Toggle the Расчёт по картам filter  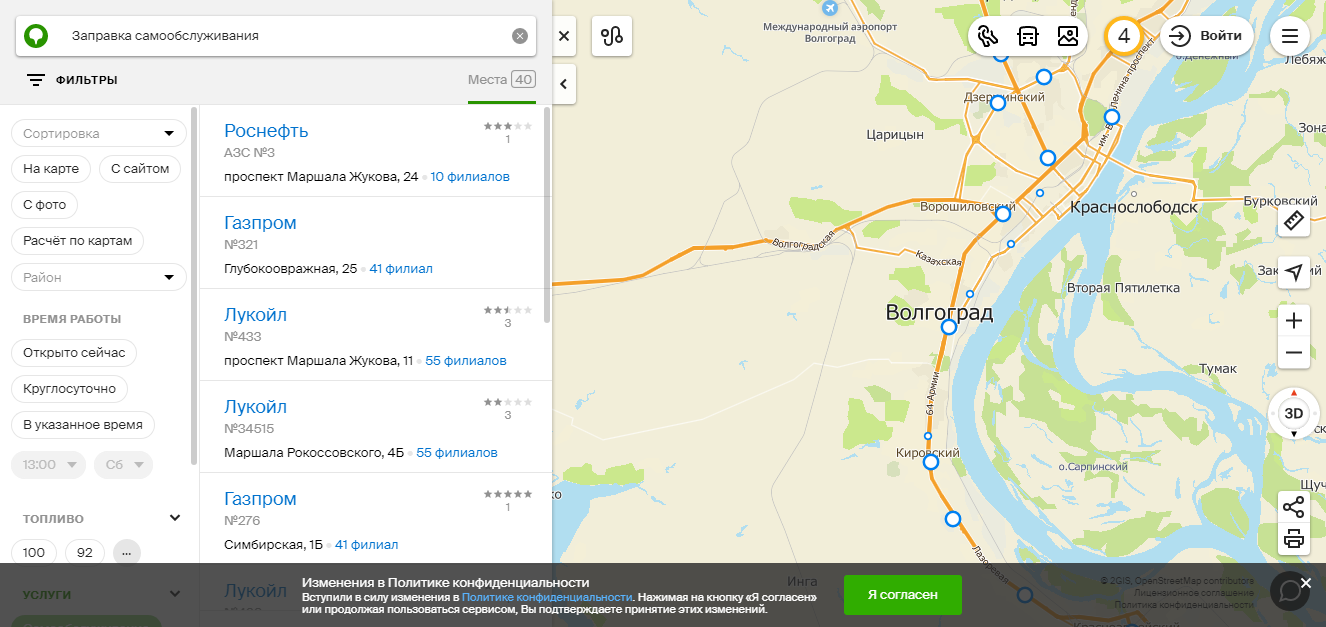[x=77, y=241]
